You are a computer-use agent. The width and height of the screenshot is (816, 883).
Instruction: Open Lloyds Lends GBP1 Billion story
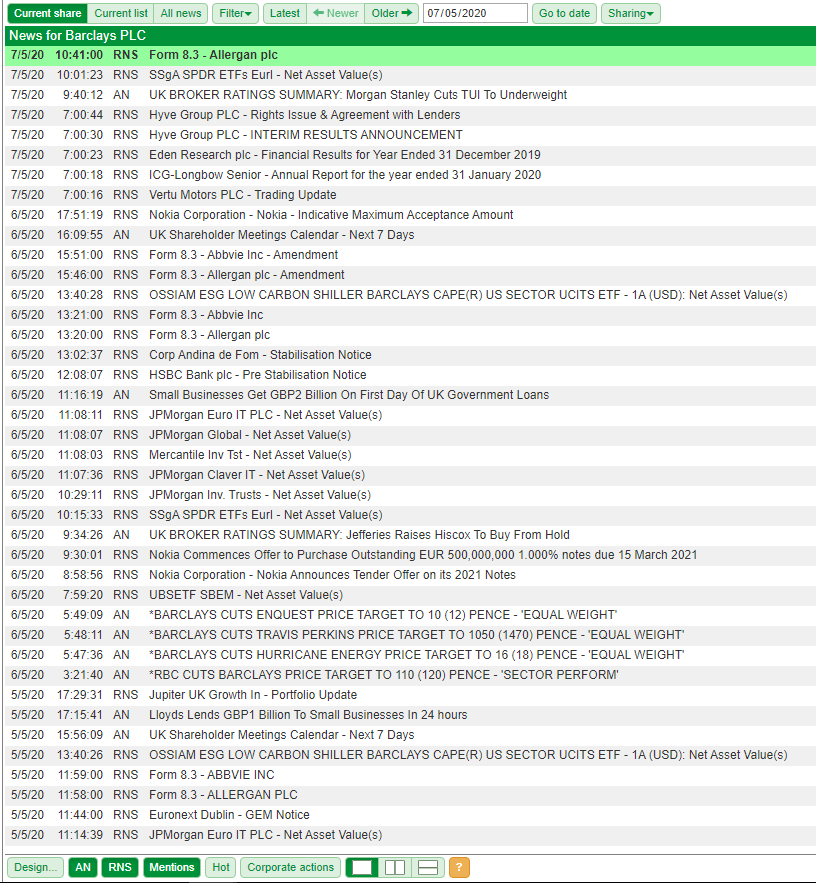click(410, 715)
